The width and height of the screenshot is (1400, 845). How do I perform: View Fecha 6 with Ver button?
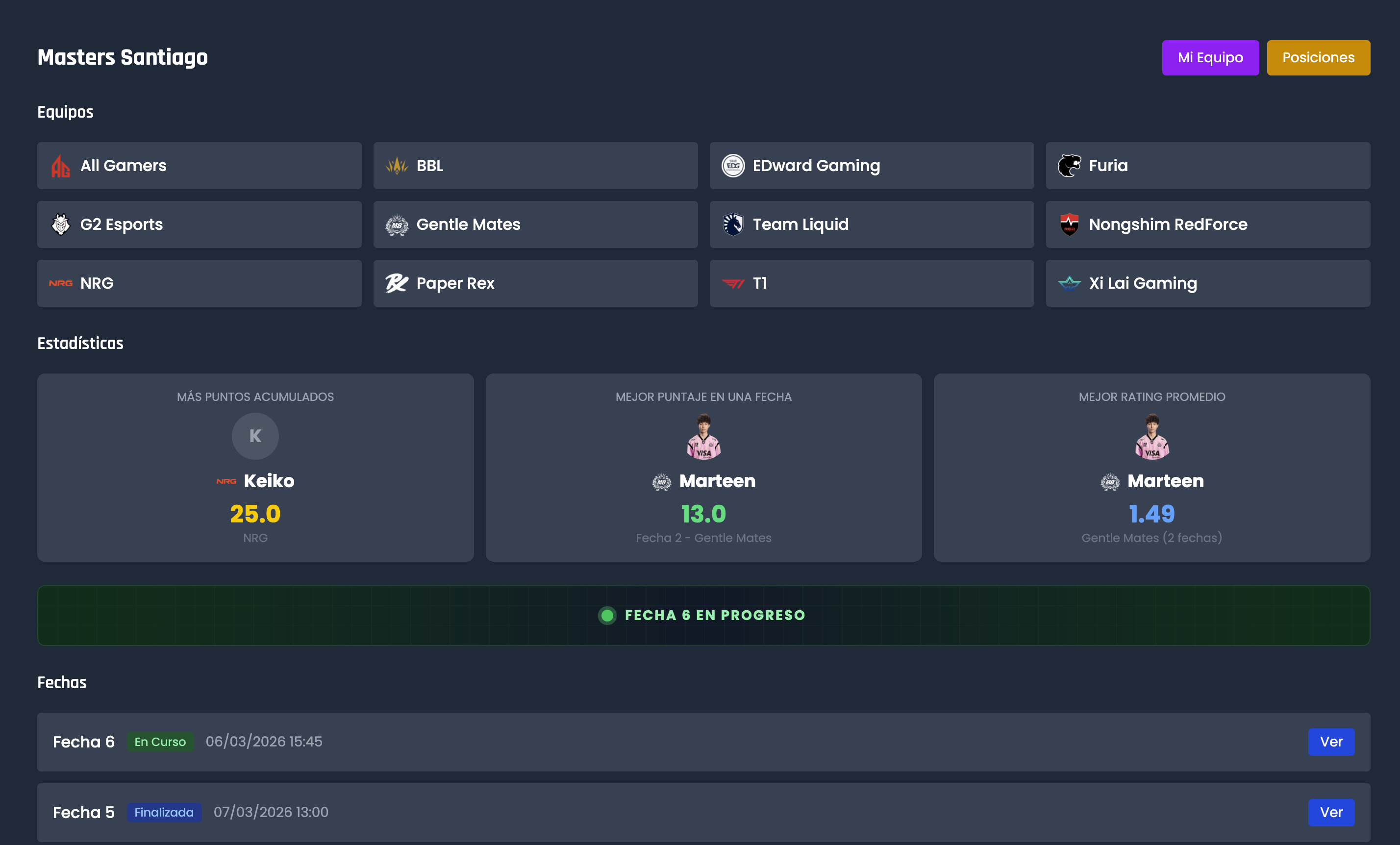(x=1330, y=742)
